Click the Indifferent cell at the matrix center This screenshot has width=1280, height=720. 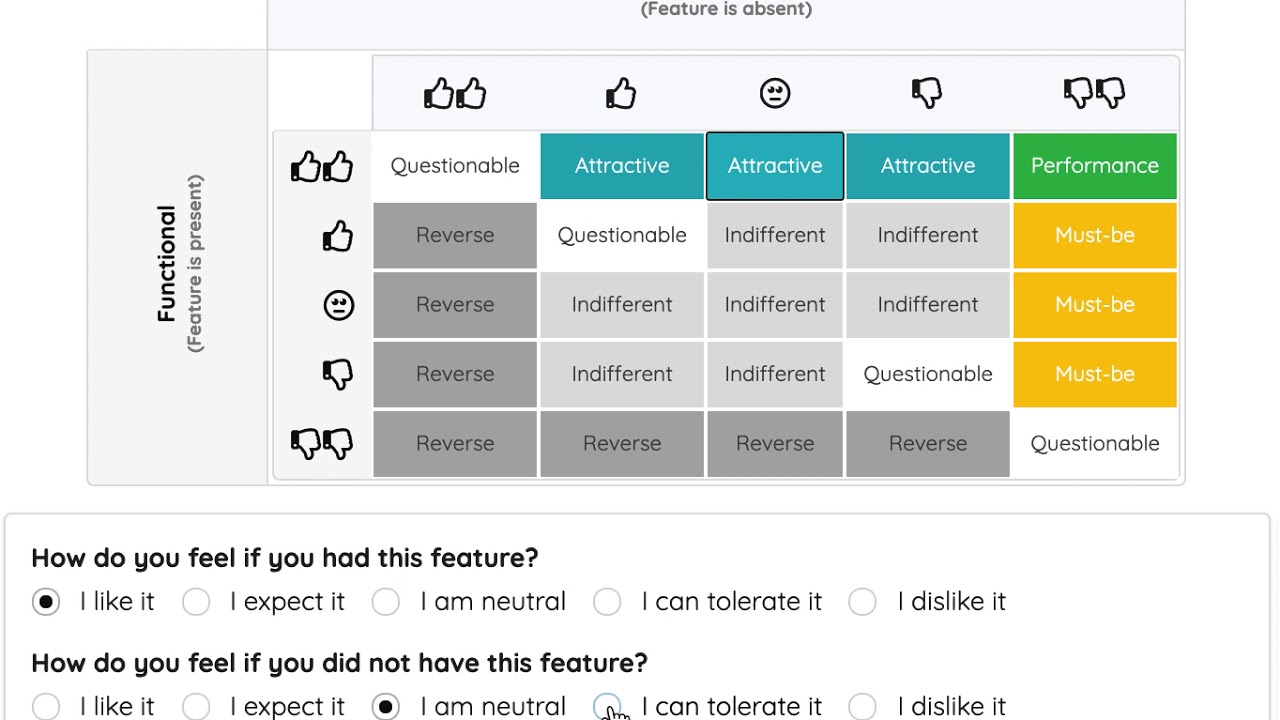(775, 304)
